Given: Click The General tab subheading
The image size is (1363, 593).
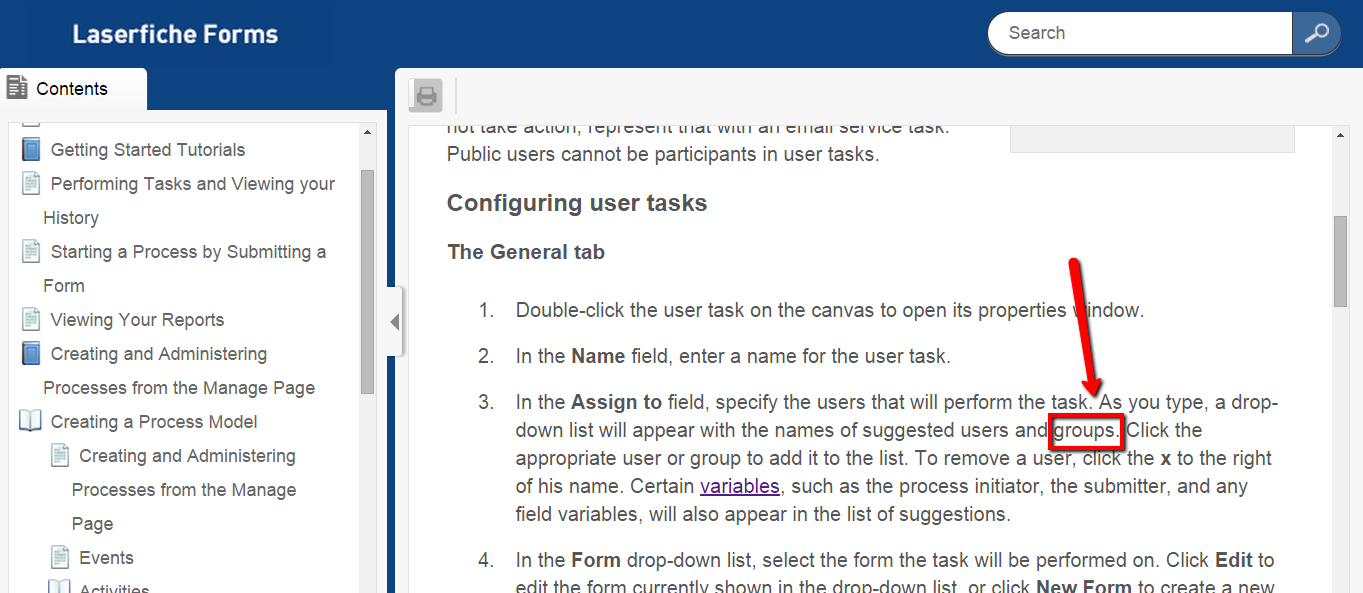Looking at the screenshot, I should pyautogui.click(x=526, y=252).
